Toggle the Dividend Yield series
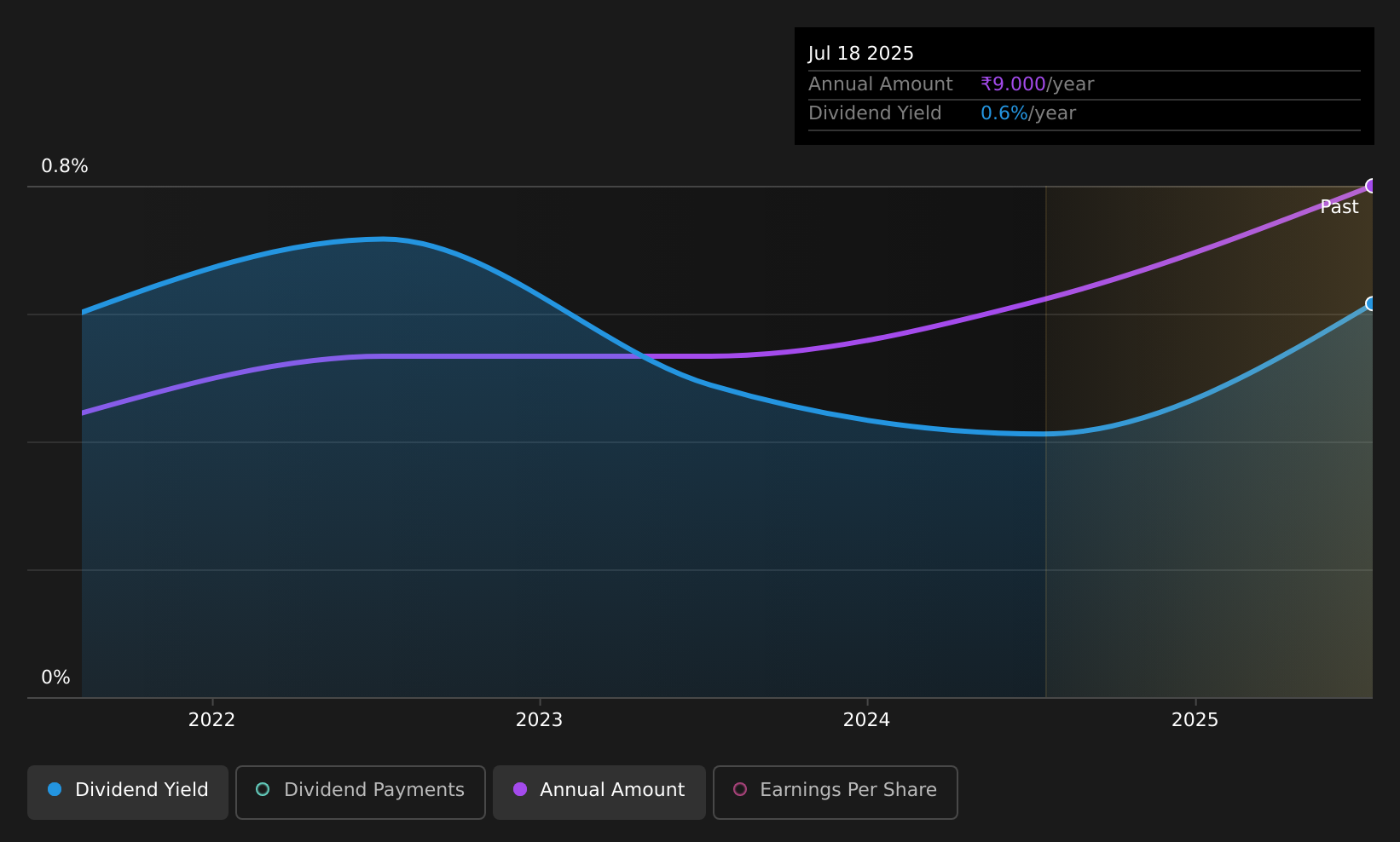 (128, 792)
